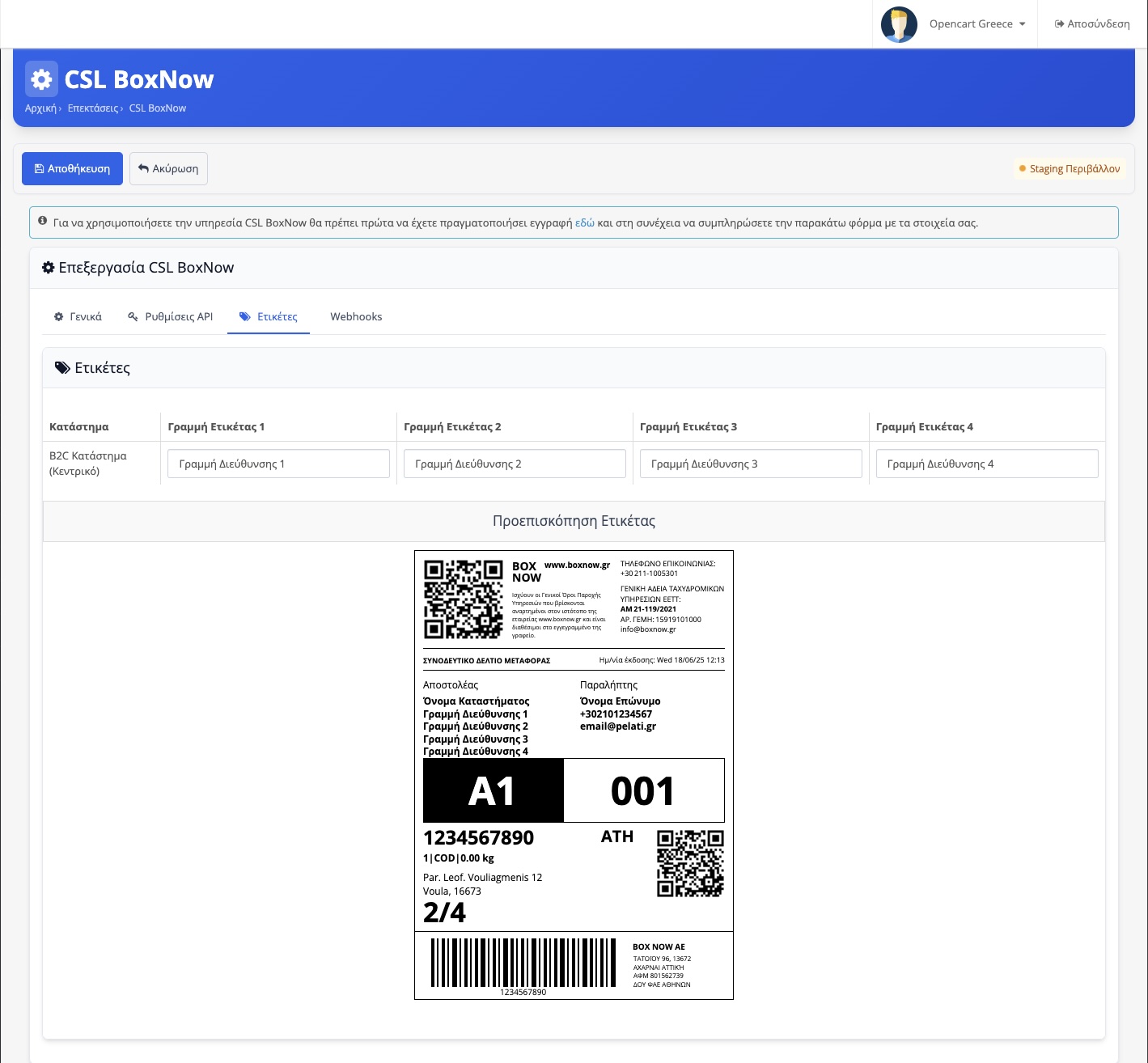Click the +302101234567 recipient phone
Image resolution: width=1148 pixels, height=1063 pixels.
pyautogui.click(x=616, y=714)
